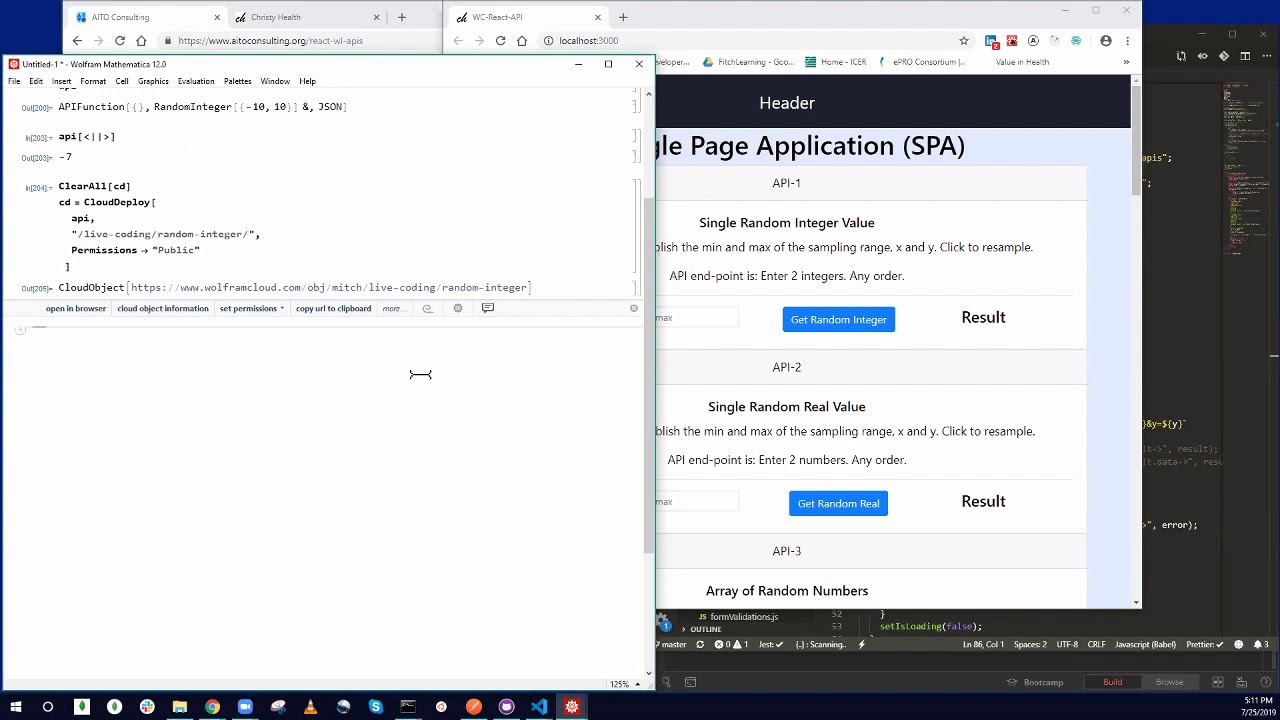This screenshot has height=720, width=1280.
Task: Close the Christy Health tab
Action: pos(377,17)
